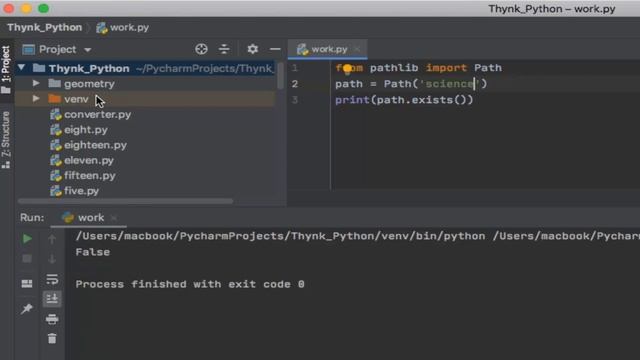Toggle the Structure side tool window

pyautogui.click(x=6, y=140)
